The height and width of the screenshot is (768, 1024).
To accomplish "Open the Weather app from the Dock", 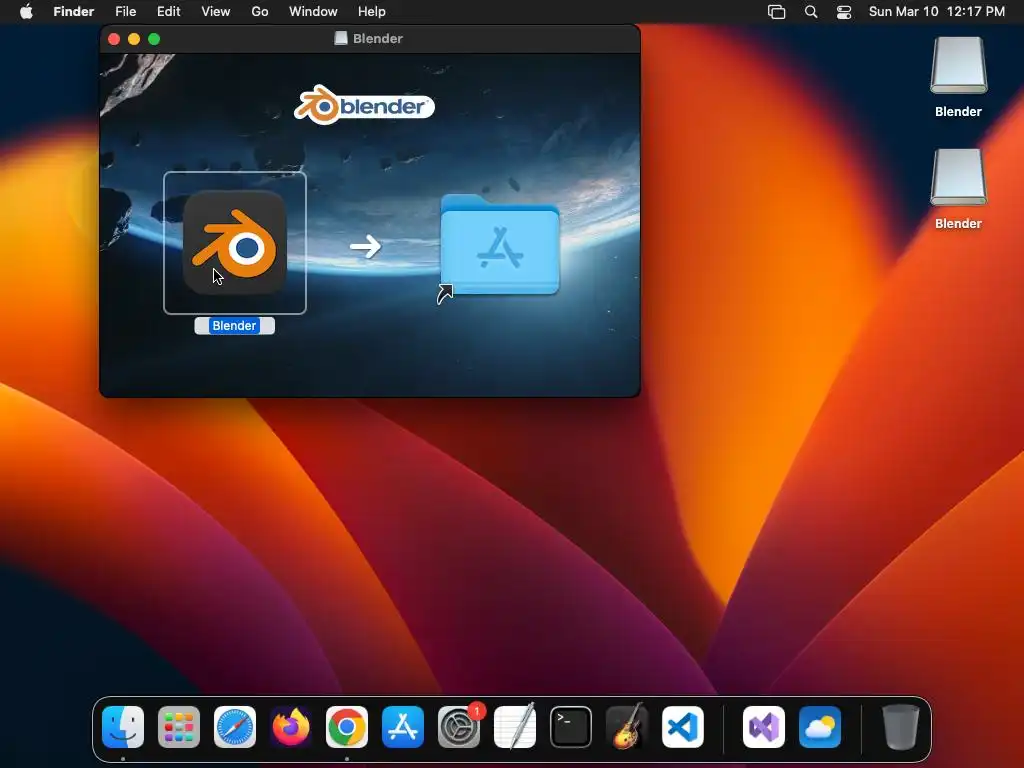I will tap(820, 727).
